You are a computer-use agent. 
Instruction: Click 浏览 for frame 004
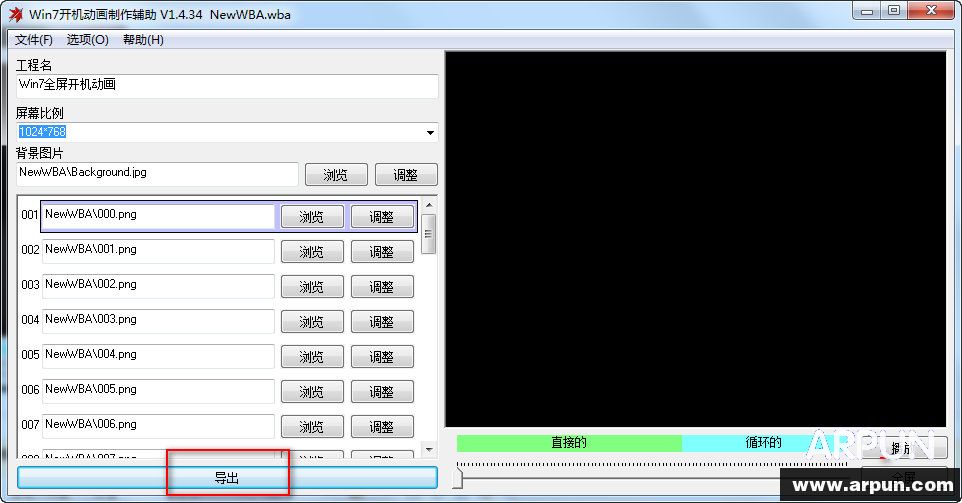[312, 321]
